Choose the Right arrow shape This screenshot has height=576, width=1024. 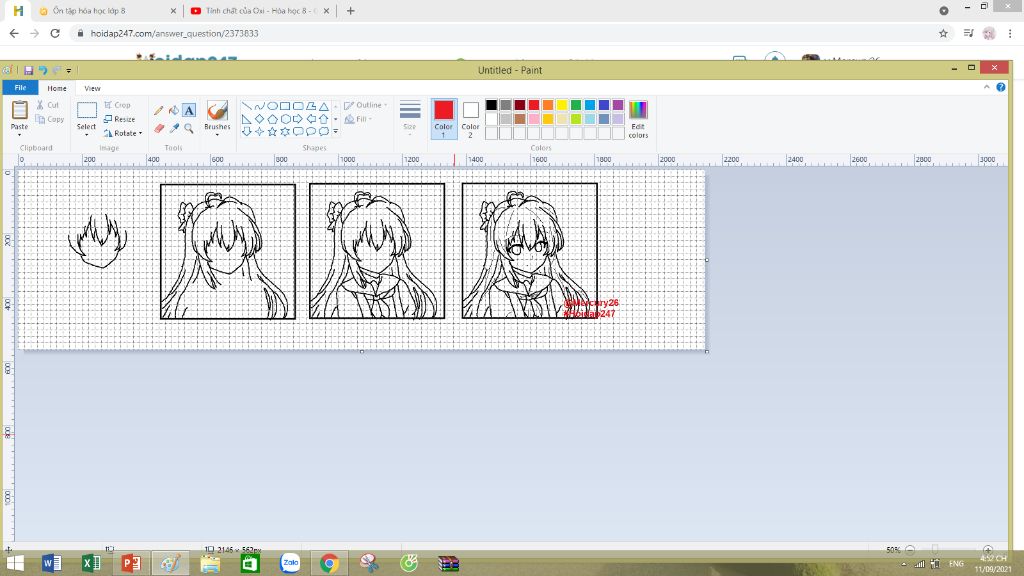(298, 119)
